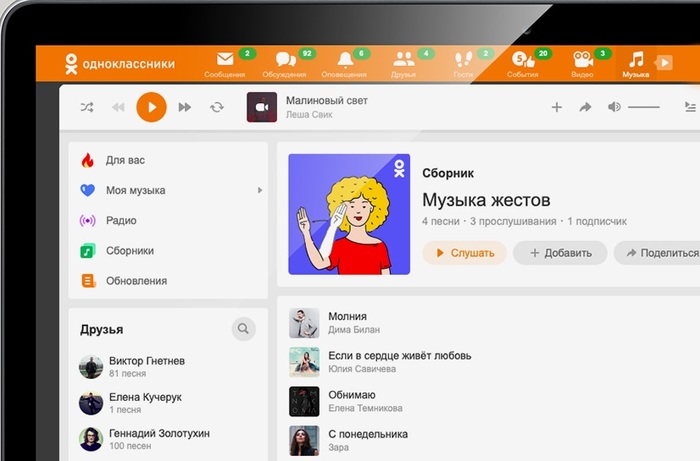The width and height of the screenshot is (700, 461).
Task: Share the currently playing track
Action: click(x=585, y=107)
